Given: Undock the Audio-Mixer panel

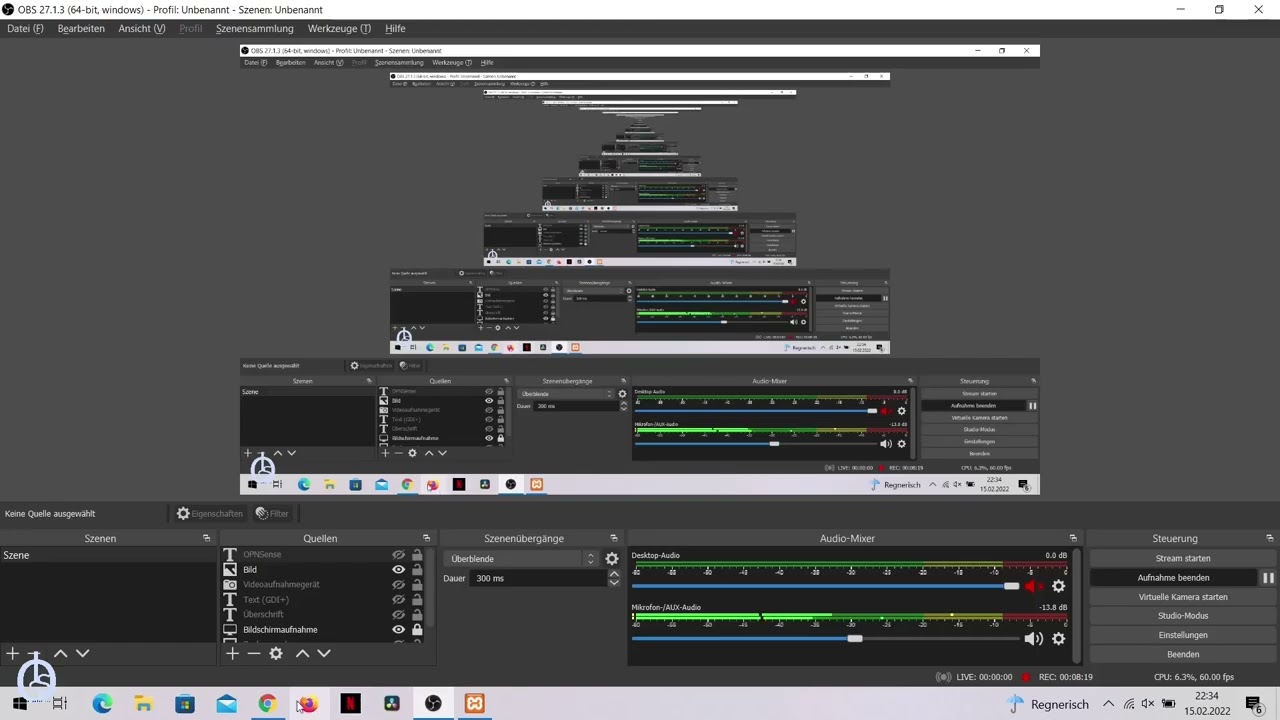Looking at the screenshot, I should (1073, 538).
